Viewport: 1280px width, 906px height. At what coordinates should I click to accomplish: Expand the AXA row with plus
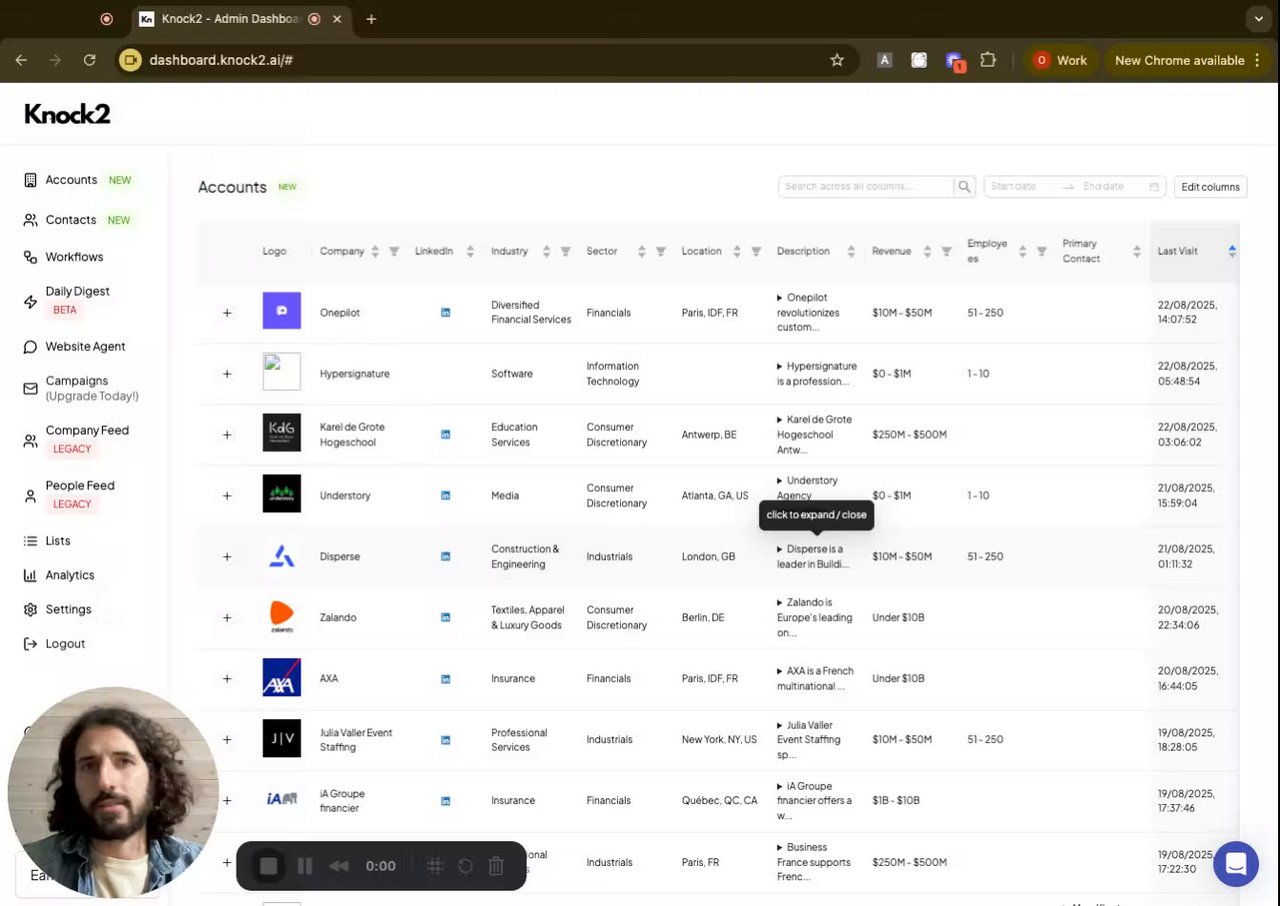(x=227, y=679)
